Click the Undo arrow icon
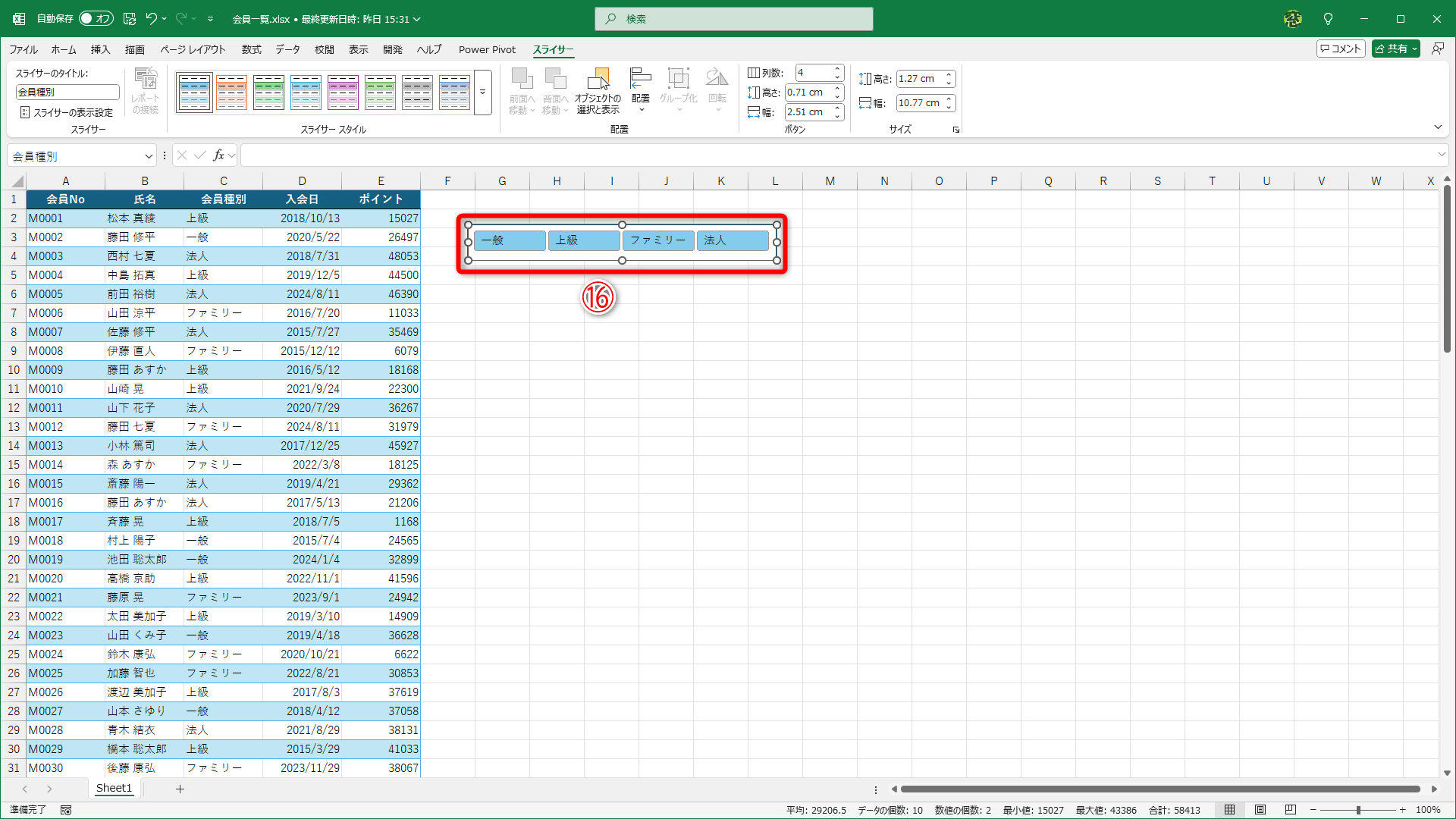The image size is (1456, 819). (151, 19)
